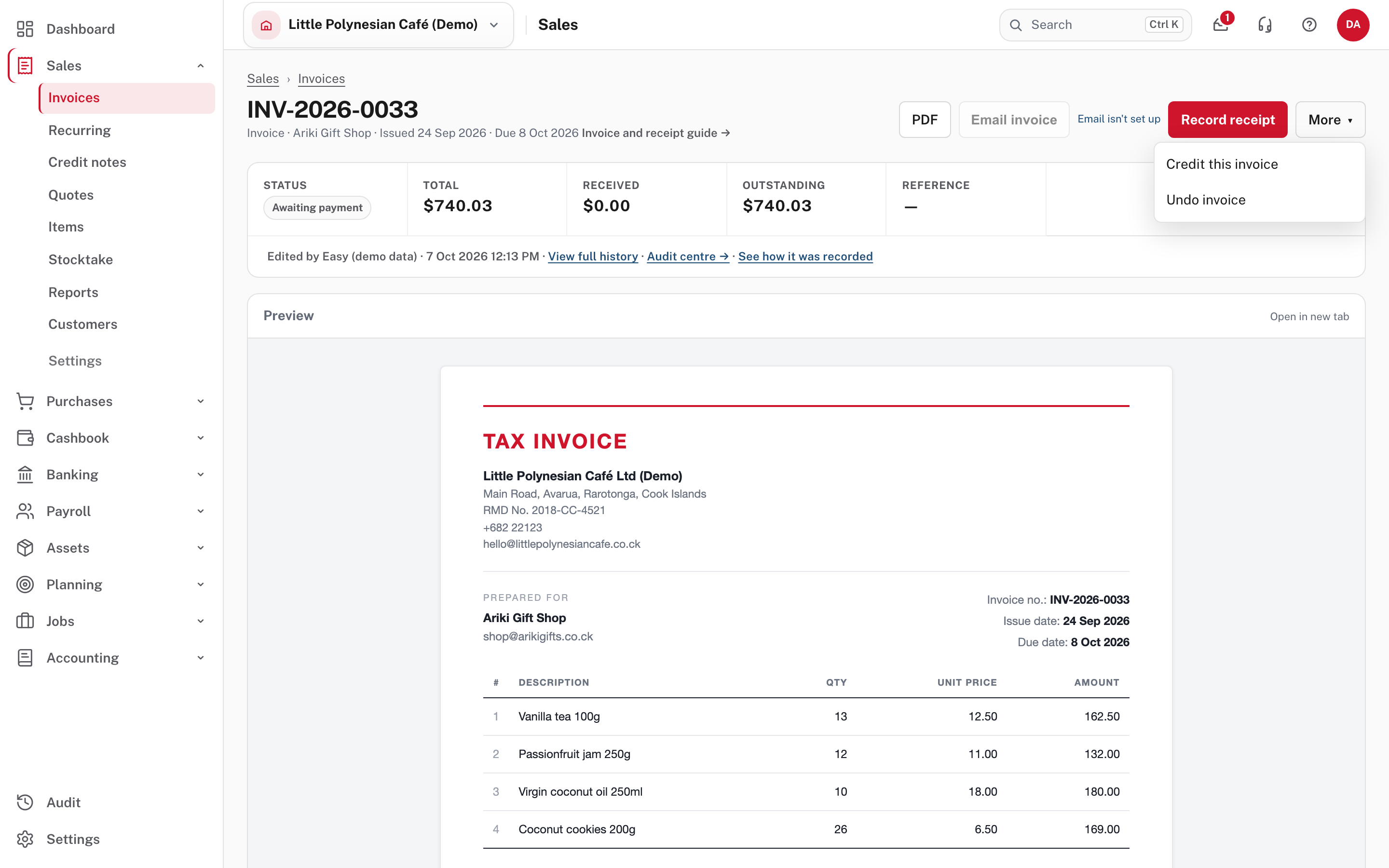Toggle the More dropdown button

(x=1330, y=120)
